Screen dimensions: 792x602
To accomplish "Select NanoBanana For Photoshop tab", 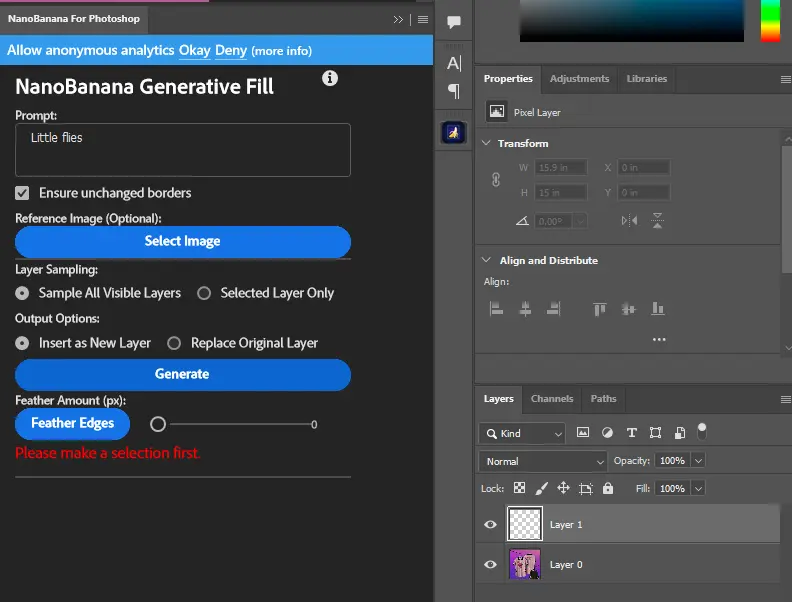I will [74, 19].
